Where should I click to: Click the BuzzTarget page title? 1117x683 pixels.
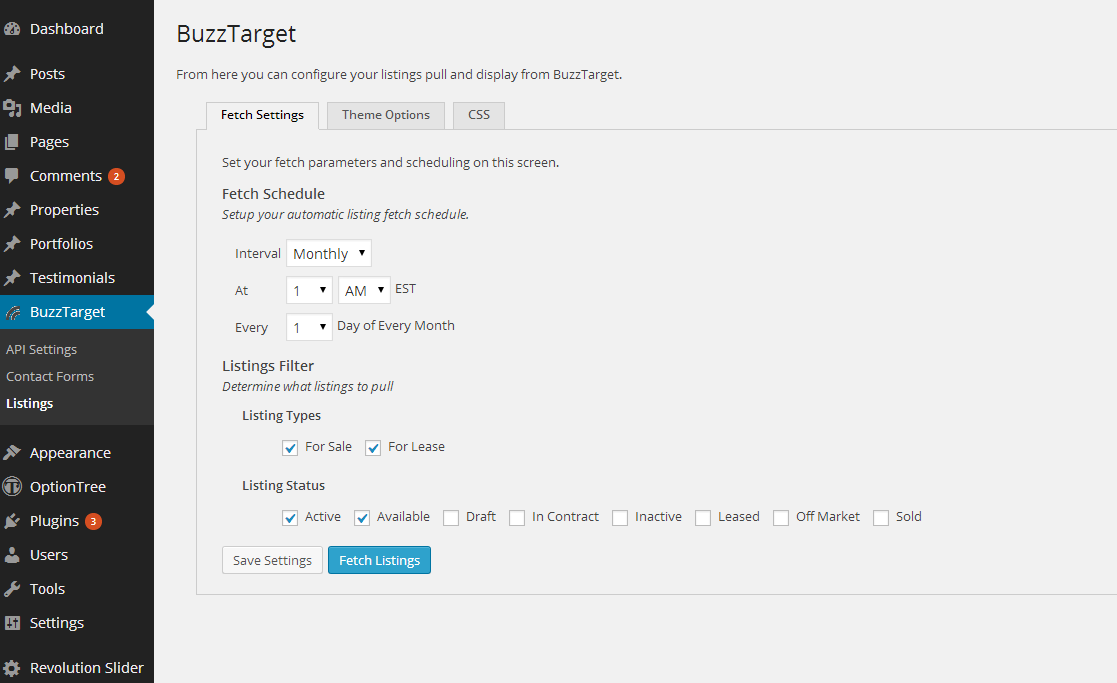tap(236, 34)
